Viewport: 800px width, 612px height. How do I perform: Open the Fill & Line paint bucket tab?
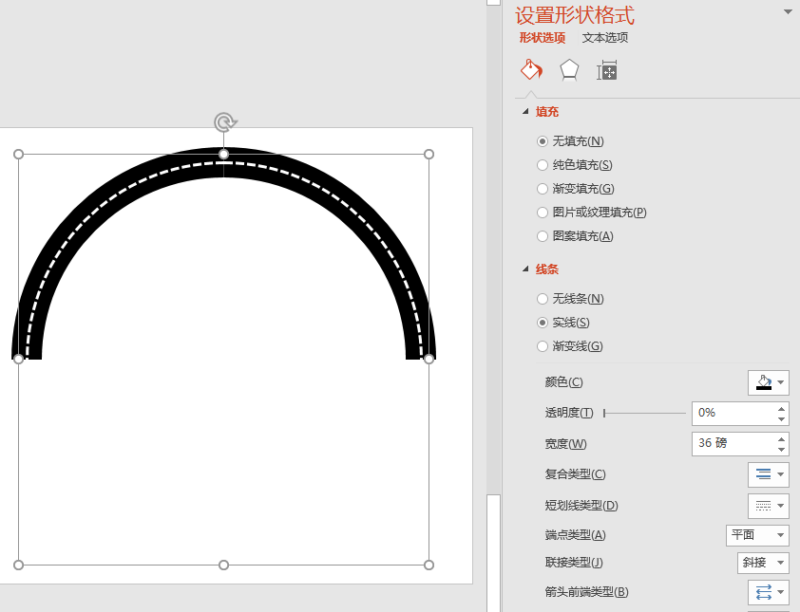(x=531, y=70)
